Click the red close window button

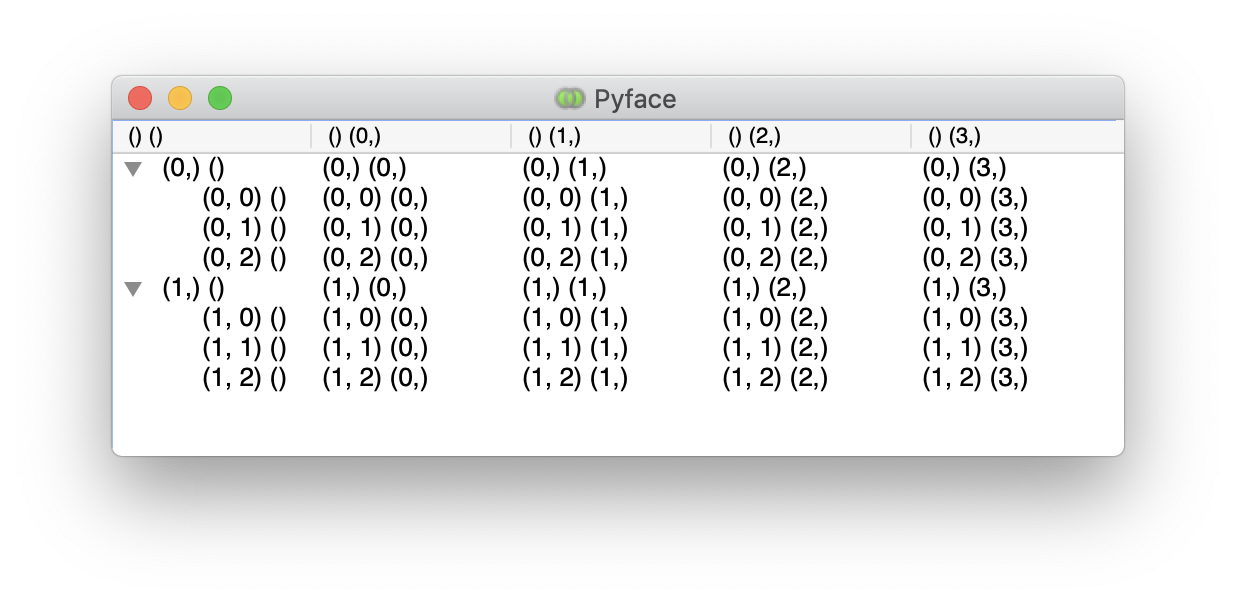click(140, 99)
